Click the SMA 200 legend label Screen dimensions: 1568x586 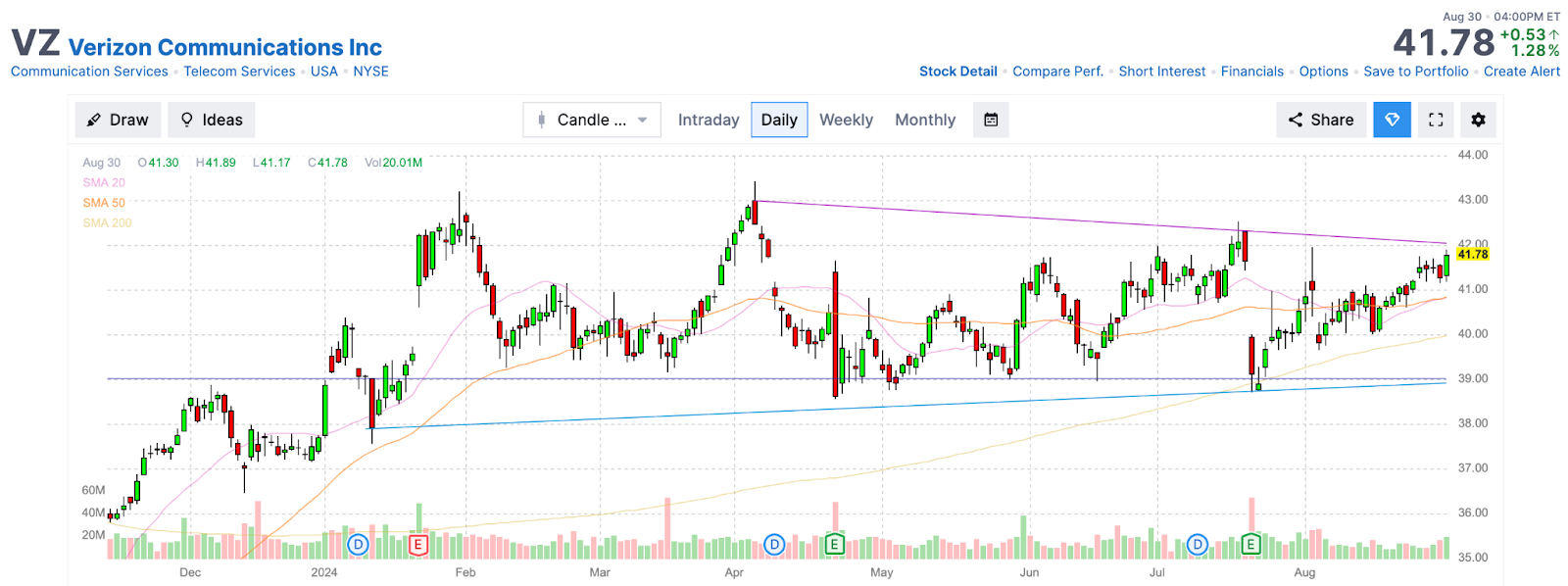pyautogui.click(x=107, y=223)
